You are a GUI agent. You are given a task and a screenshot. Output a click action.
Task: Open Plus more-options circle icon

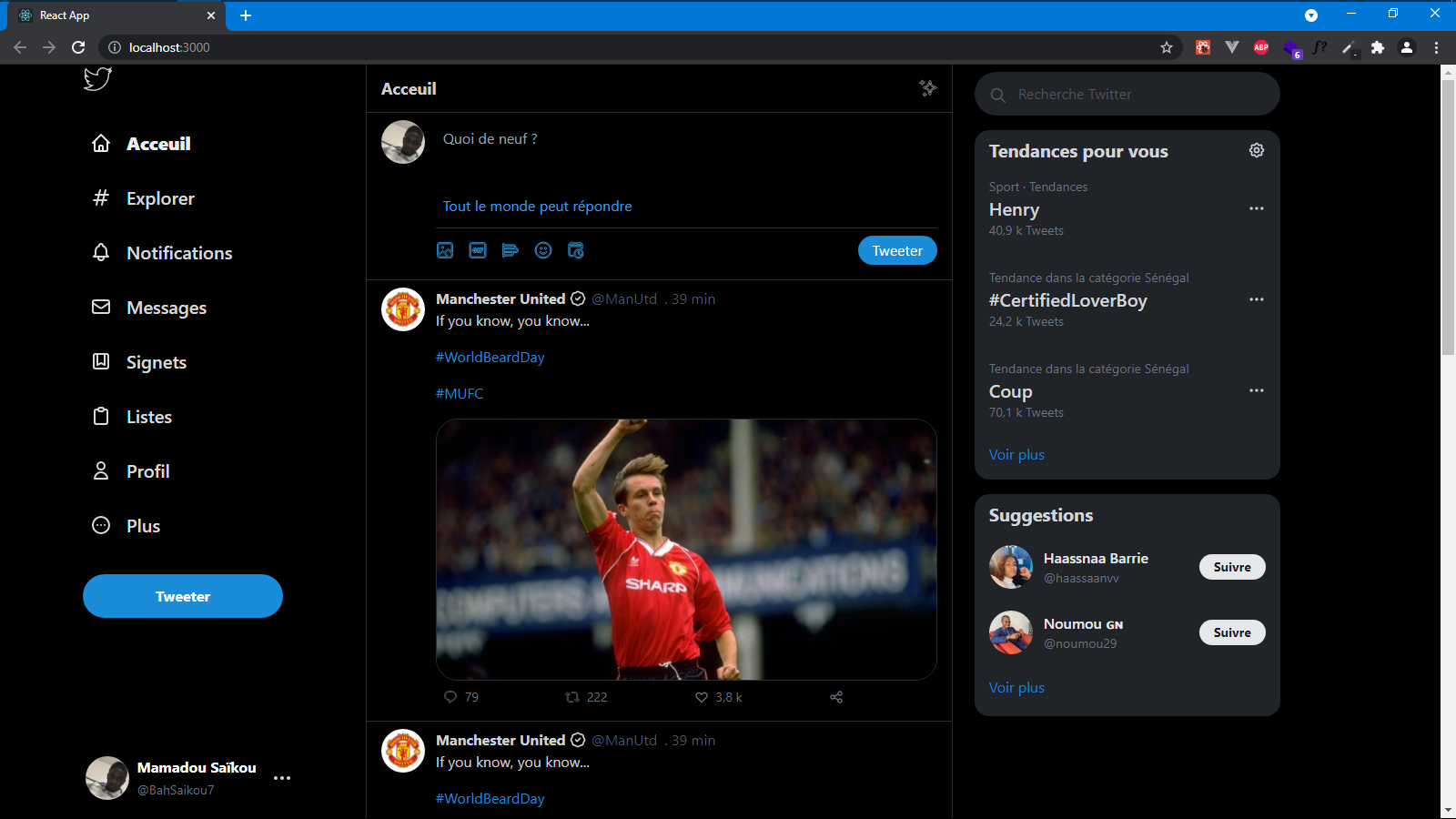(x=101, y=525)
